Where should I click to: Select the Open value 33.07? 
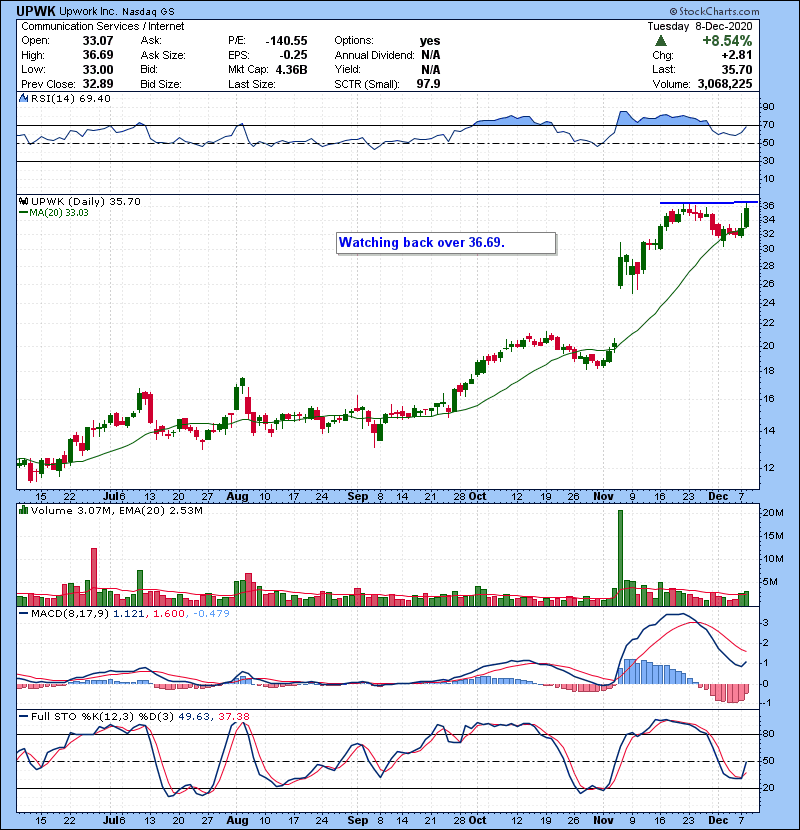pos(98,41)
